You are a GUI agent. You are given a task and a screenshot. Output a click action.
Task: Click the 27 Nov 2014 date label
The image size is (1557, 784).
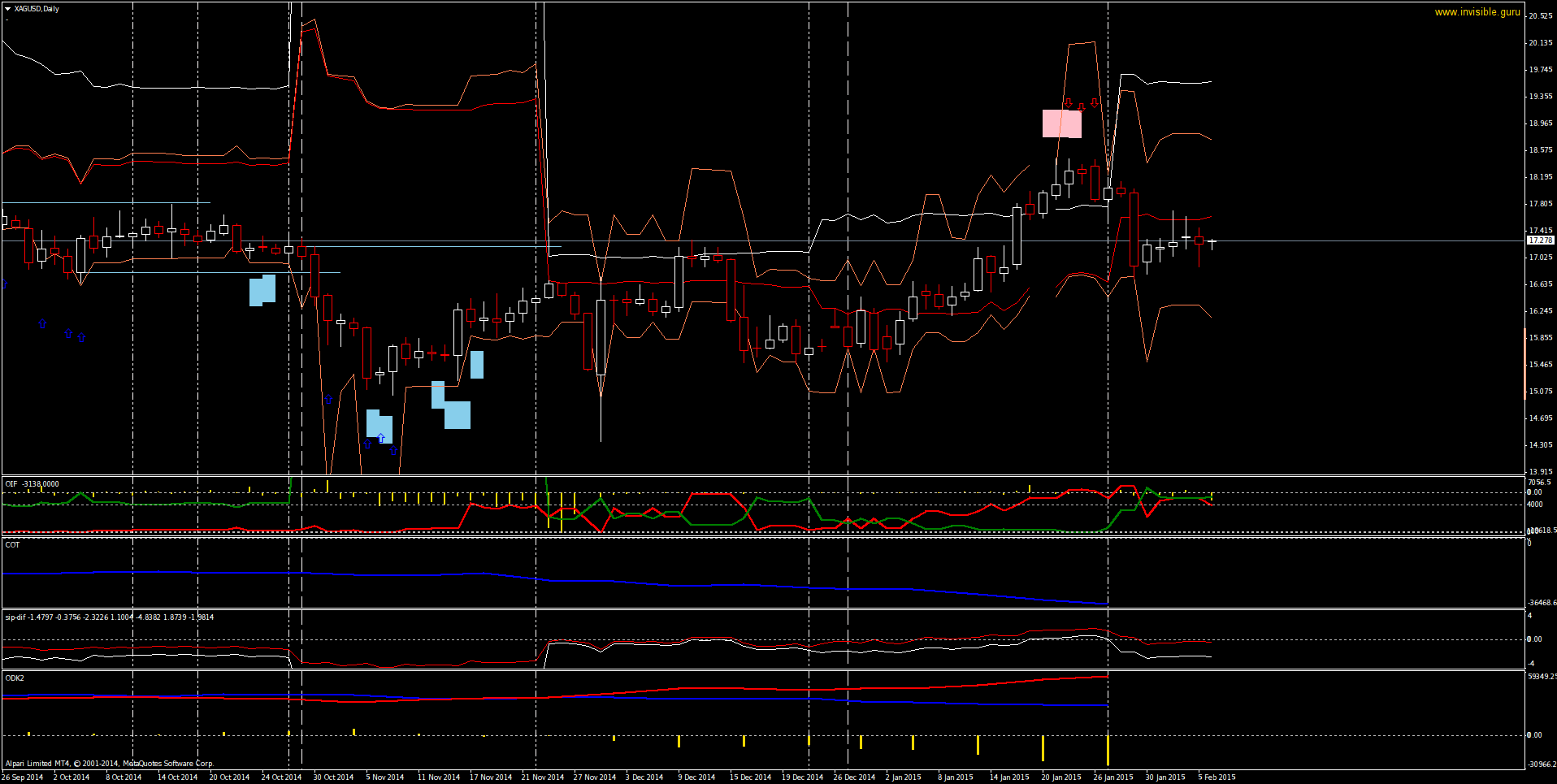click(595, 778)
